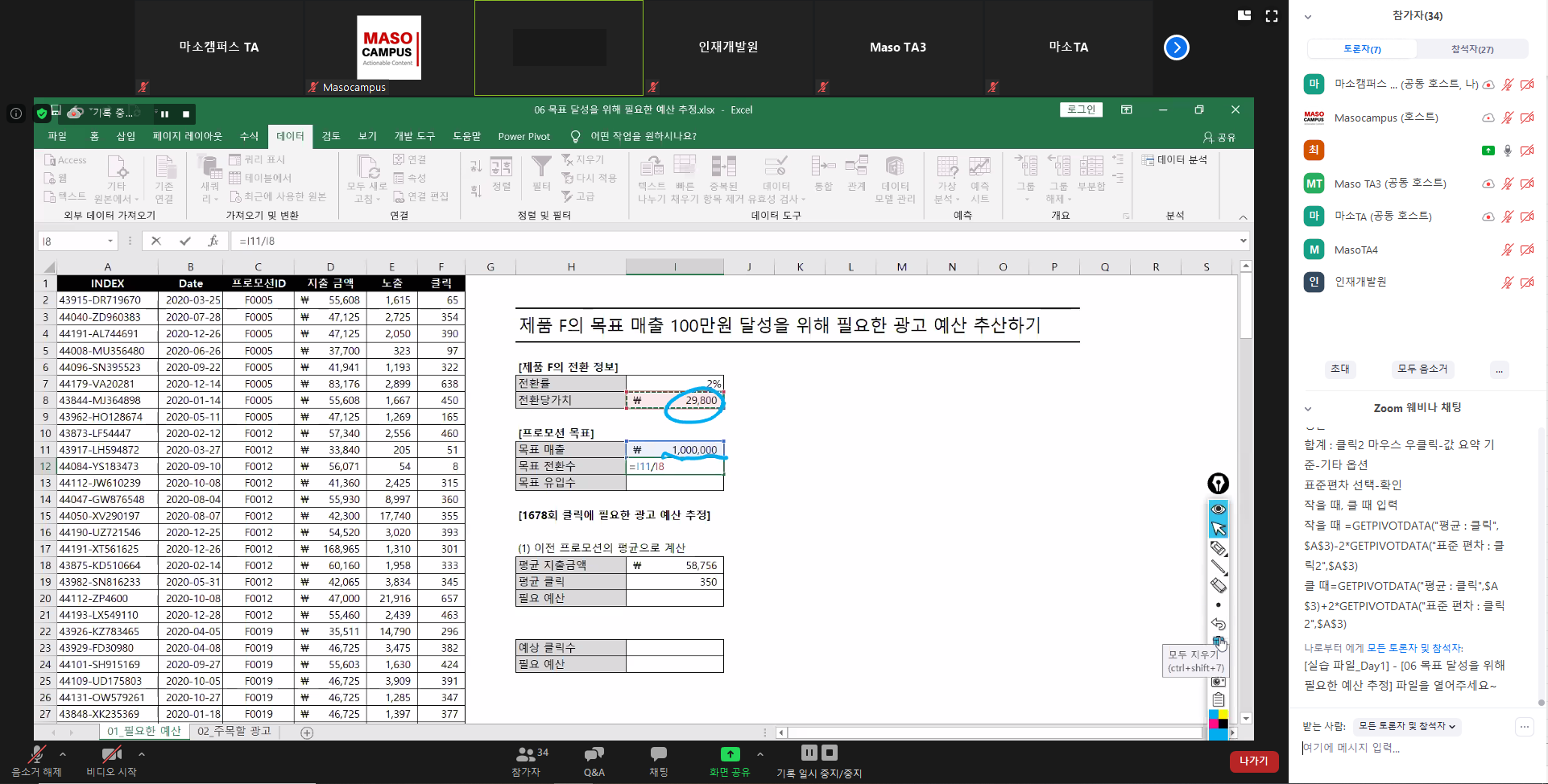The width and height of the screenshot is (1548, 784).
Task: Switch to the 02_주목할 광고 sheet tab
Action: [234, 731]
